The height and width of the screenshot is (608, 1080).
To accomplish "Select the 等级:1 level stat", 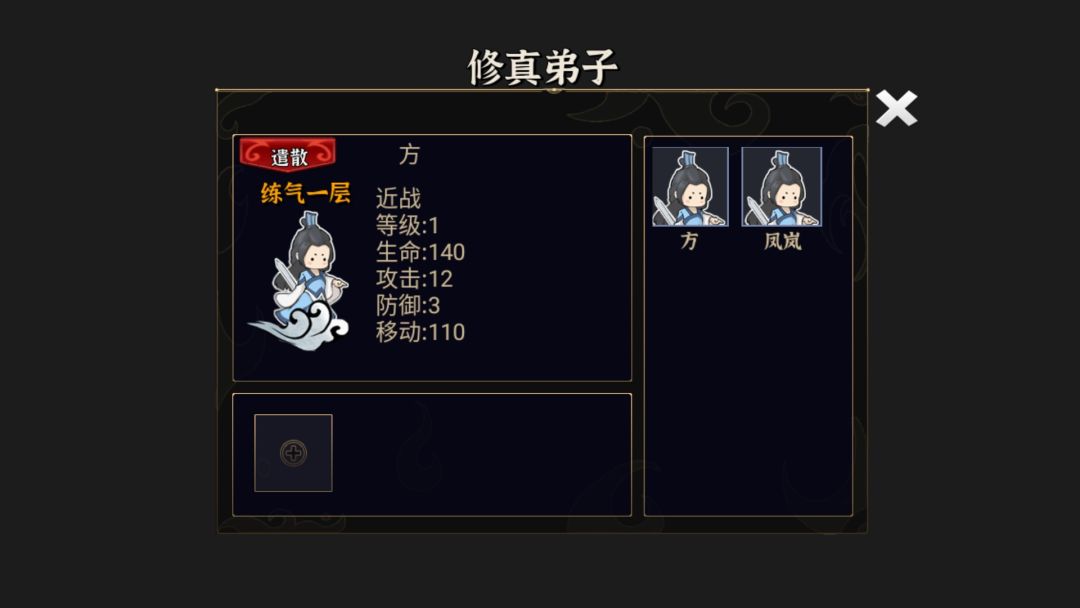I will (407, 225).
